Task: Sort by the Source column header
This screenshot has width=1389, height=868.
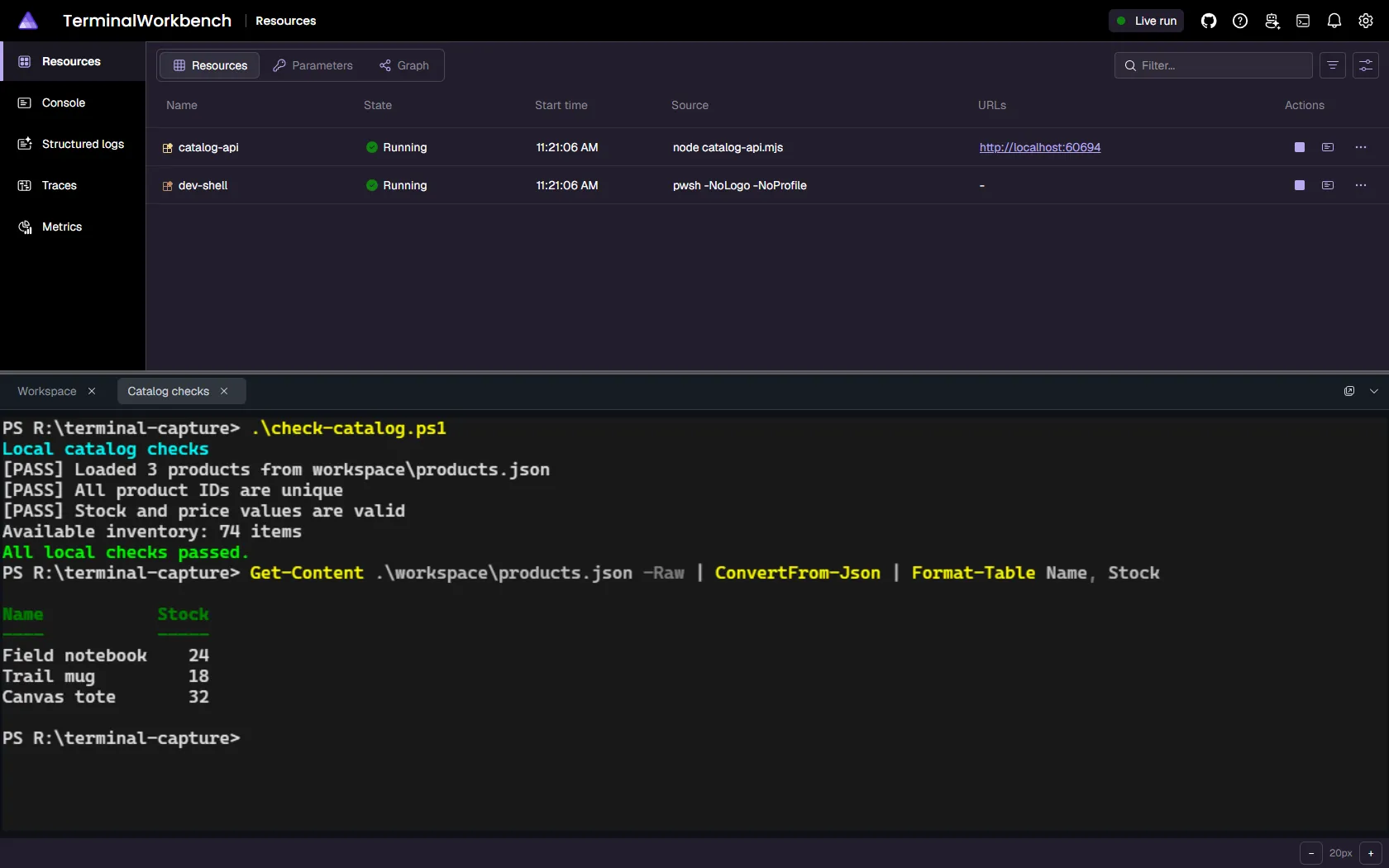Action: (690, 105)
